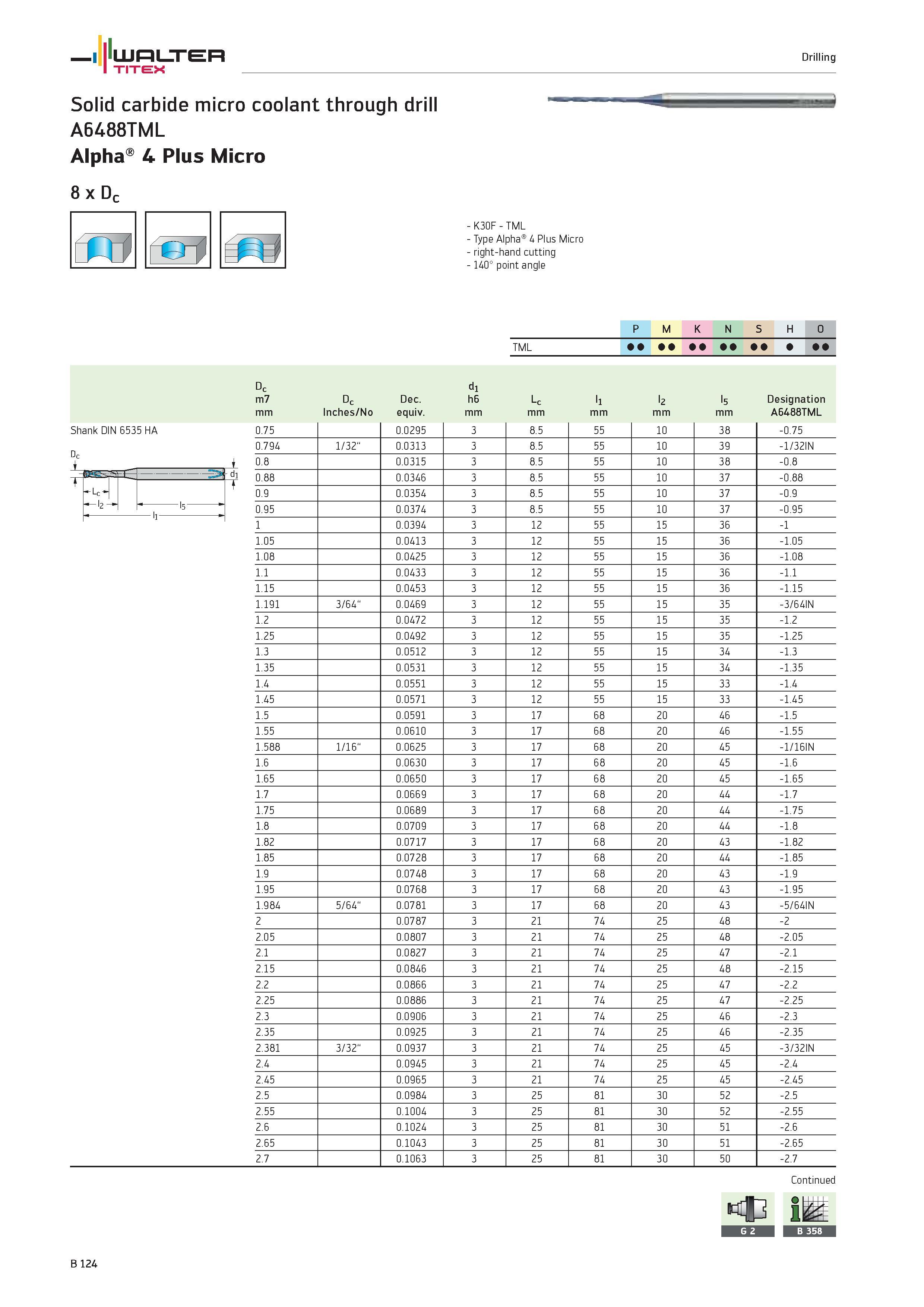The image size is (924, 1307).
Task: Open the G 2 tool holder reference icon
Action: (747, 1214)
